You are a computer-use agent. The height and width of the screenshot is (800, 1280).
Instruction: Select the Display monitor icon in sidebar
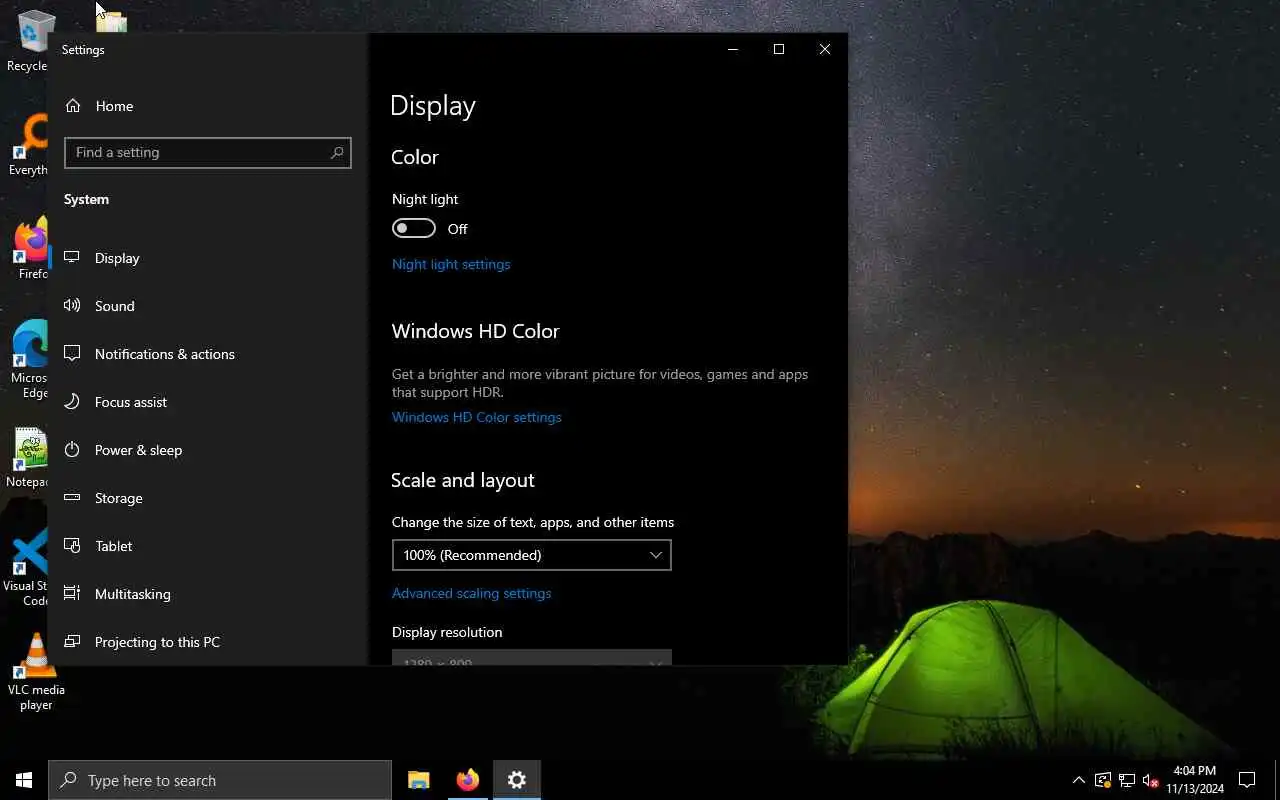pyautogui.click(x=72, y=258)
